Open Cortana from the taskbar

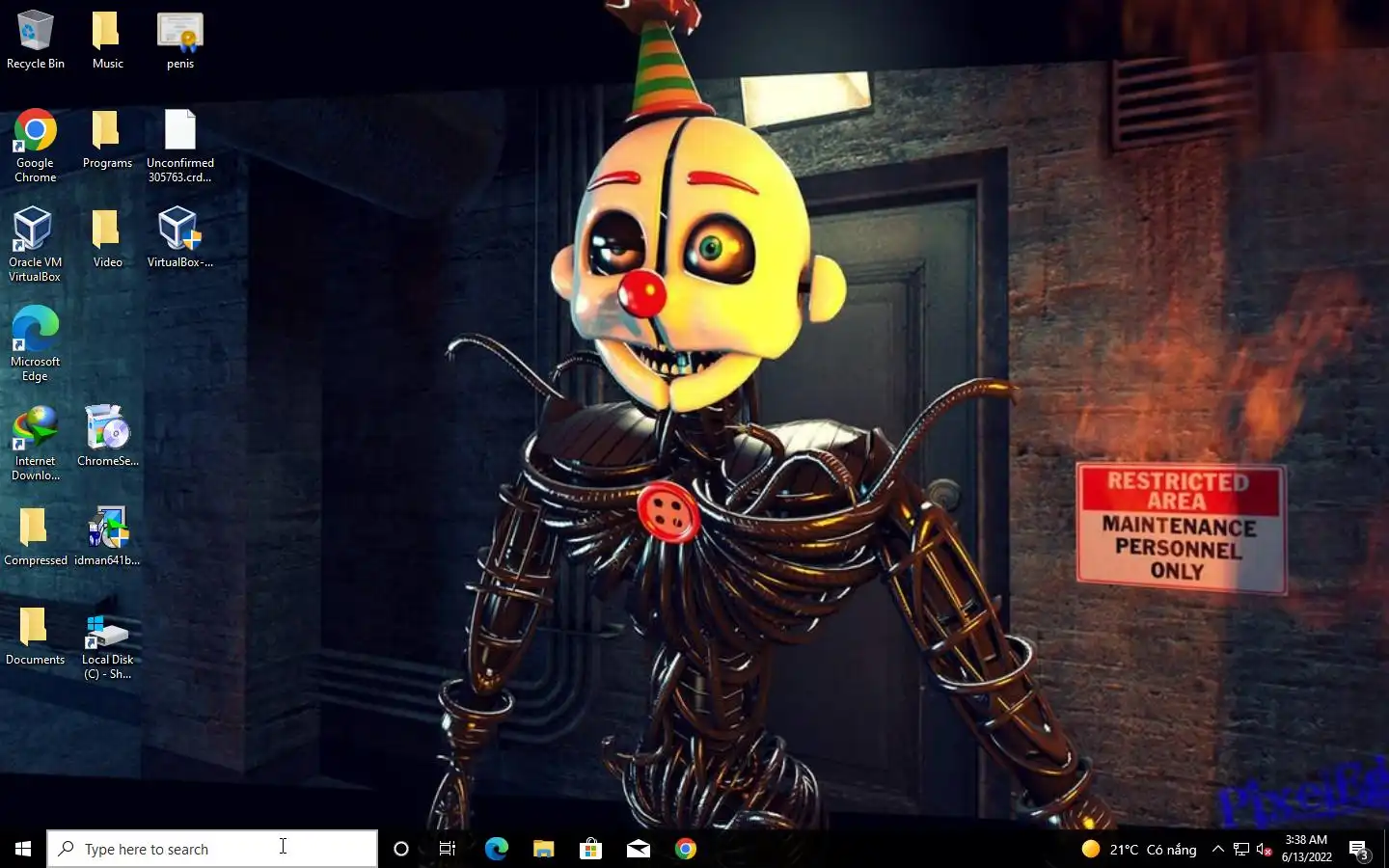coord(401,849)
